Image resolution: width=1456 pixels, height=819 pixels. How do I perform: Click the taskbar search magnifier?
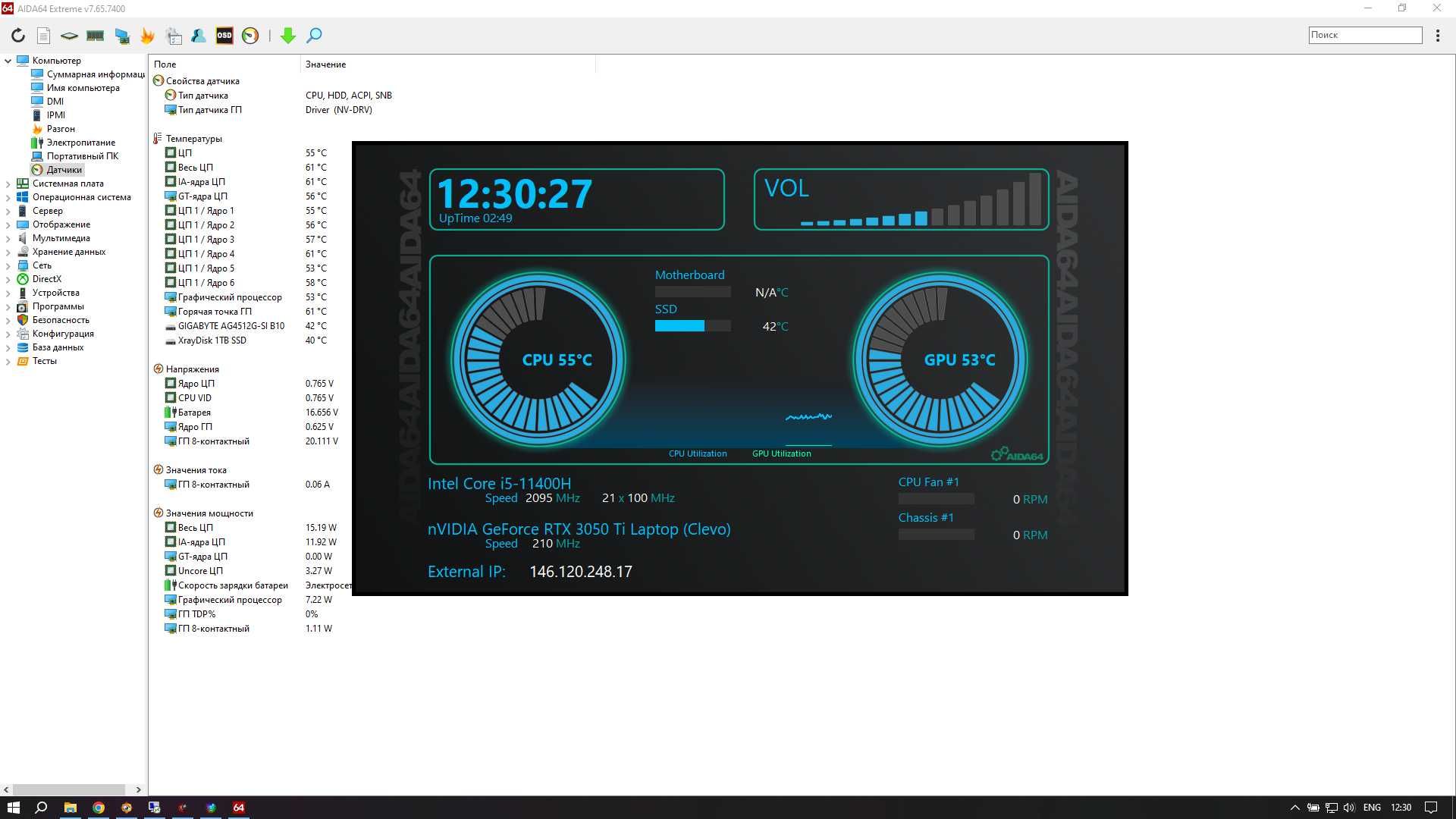42,808
